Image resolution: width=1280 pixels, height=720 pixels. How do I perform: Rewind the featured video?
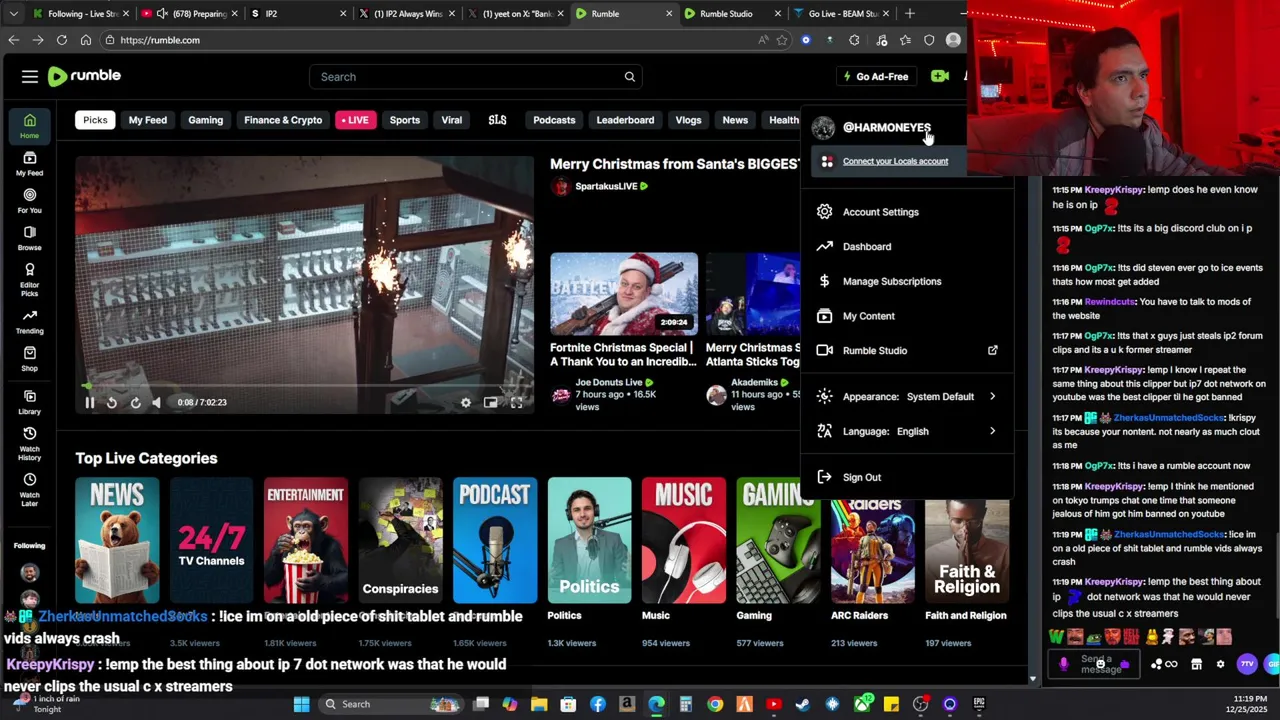(112, 402)
